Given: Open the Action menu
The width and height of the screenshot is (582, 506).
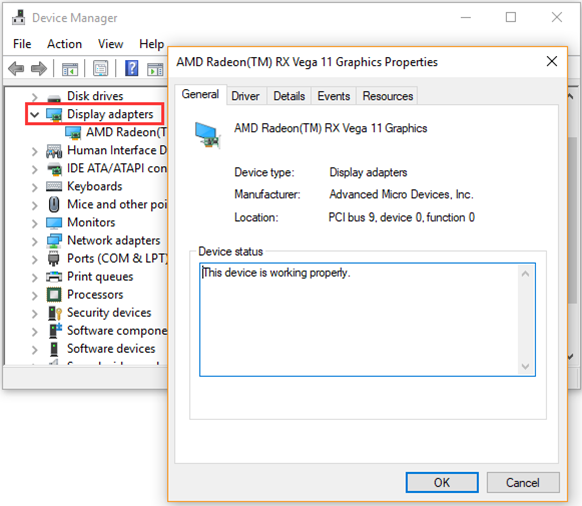Looking at the screenshot, I should [x=64, y=44].
